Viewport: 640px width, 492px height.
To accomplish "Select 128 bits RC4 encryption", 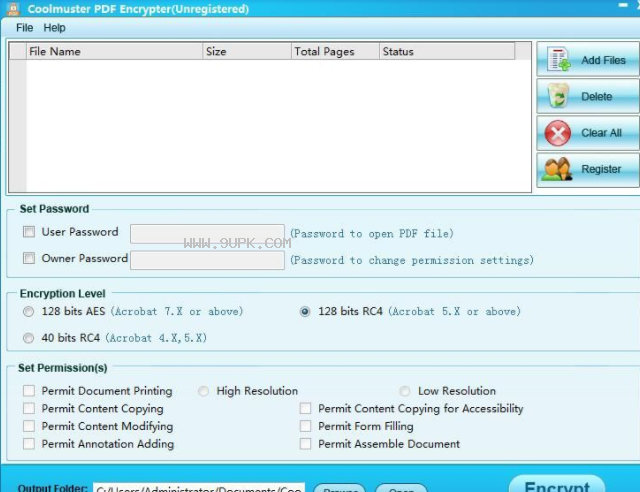I will 305,312.
